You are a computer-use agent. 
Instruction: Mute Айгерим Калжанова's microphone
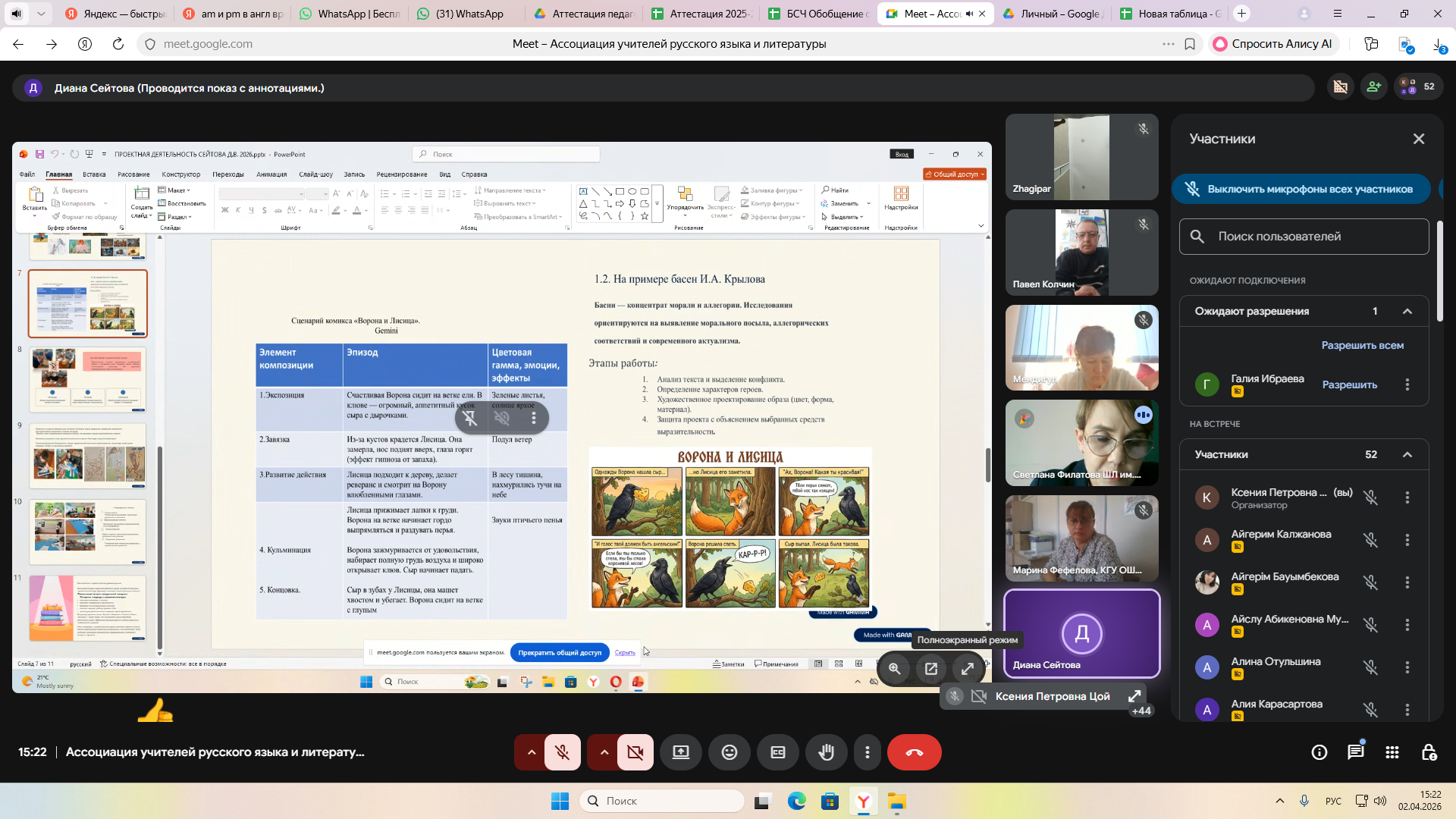[1370, 540]
